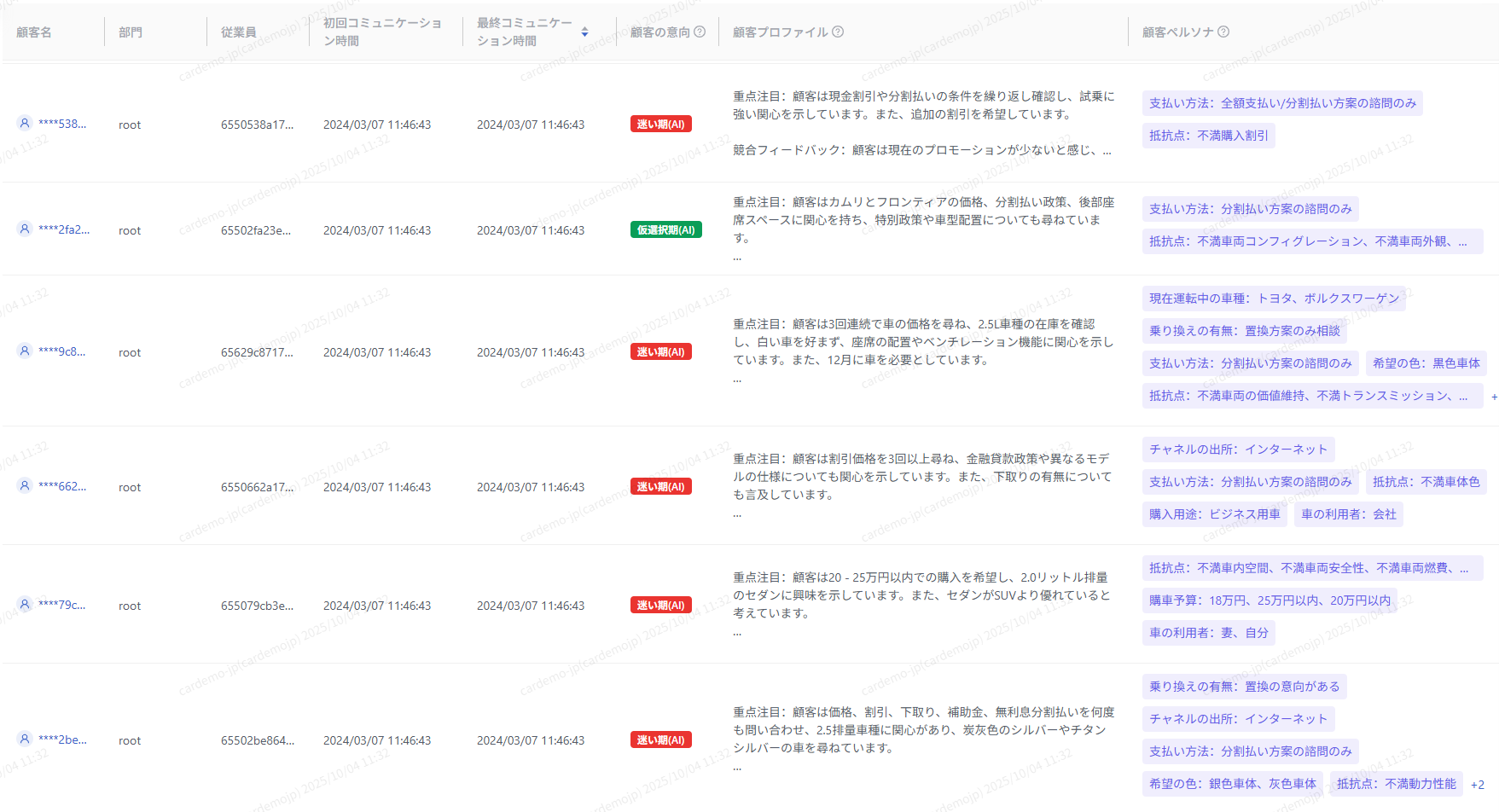Expand the plus indicator in ****9c8 persona row

pos(1494,397)
